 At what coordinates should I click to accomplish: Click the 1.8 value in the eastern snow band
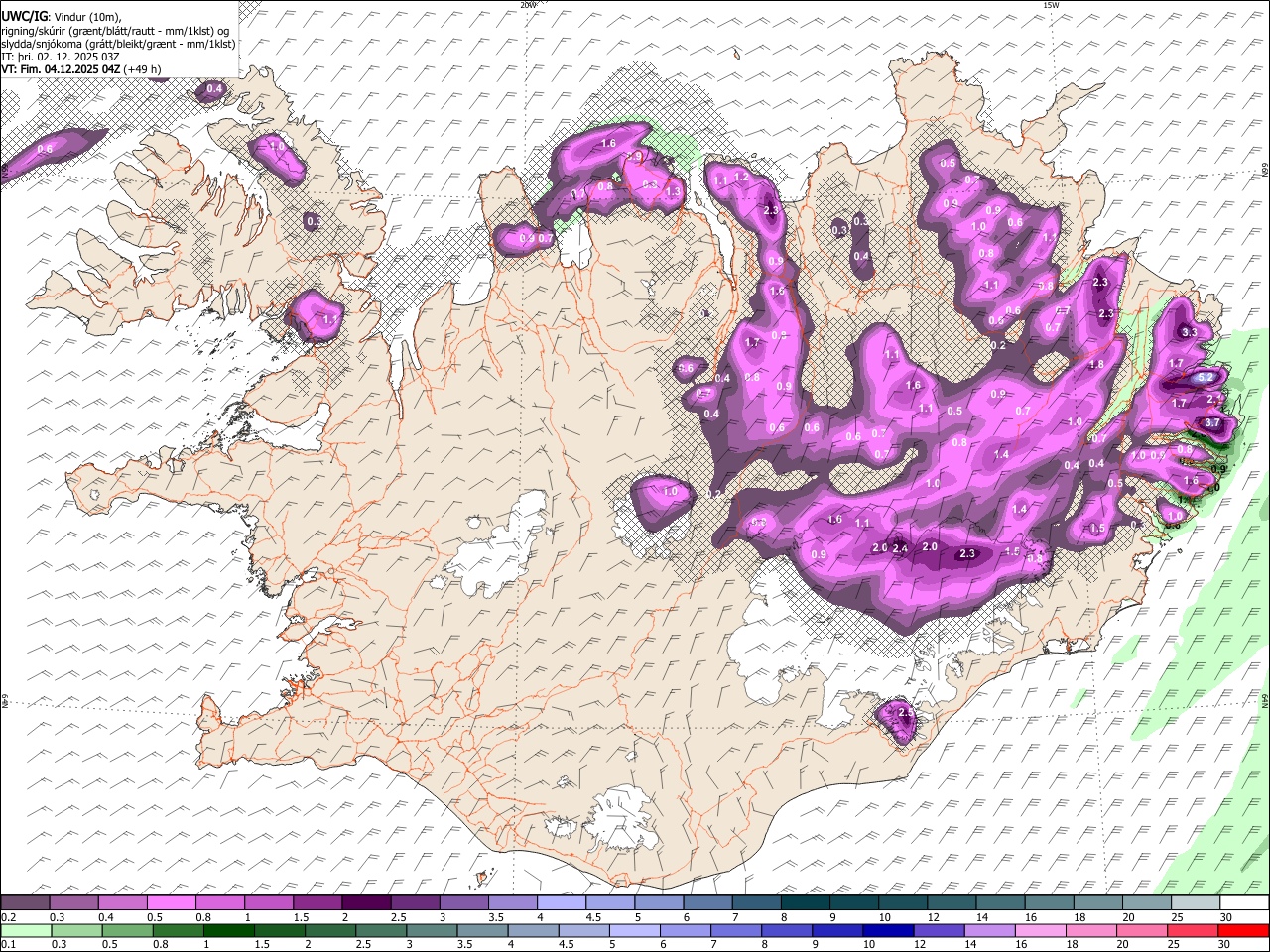pos(1096,364)
